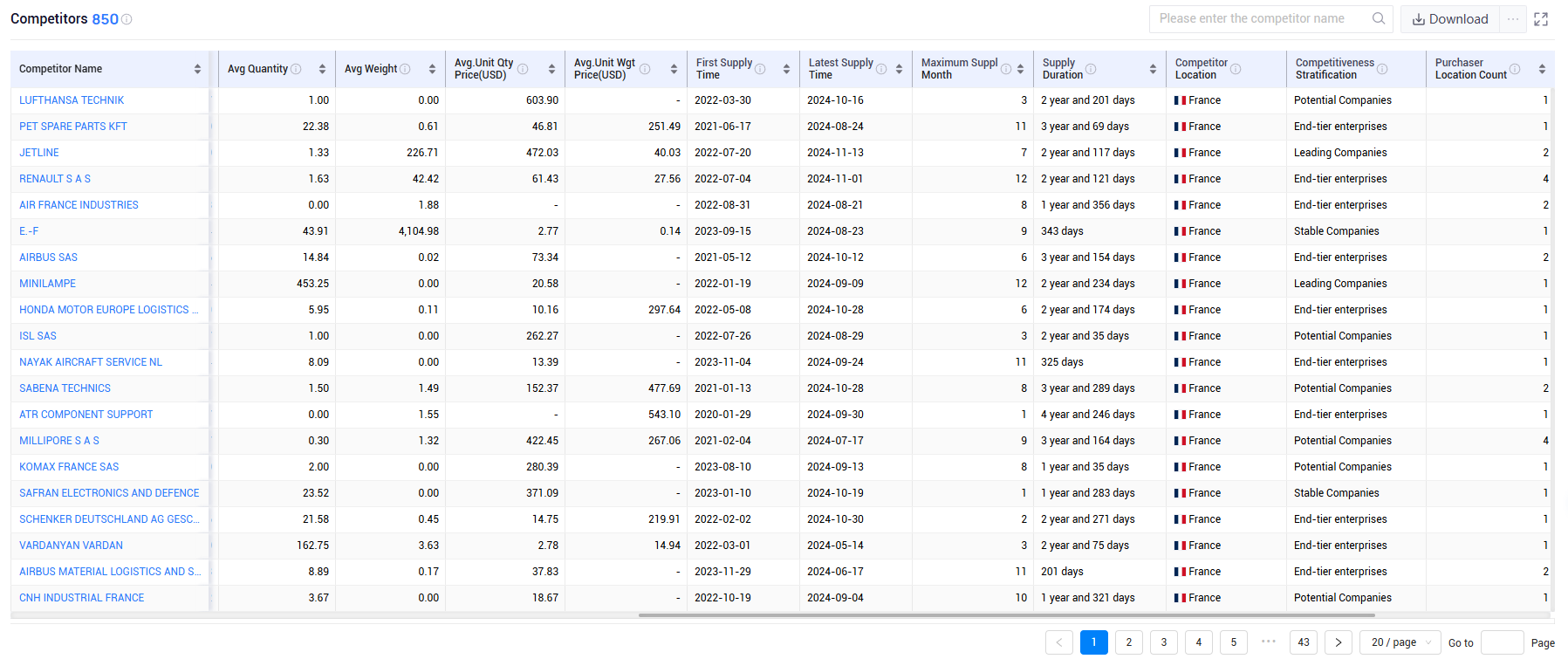Show Competitor Location info icon

pos(1236,69)
